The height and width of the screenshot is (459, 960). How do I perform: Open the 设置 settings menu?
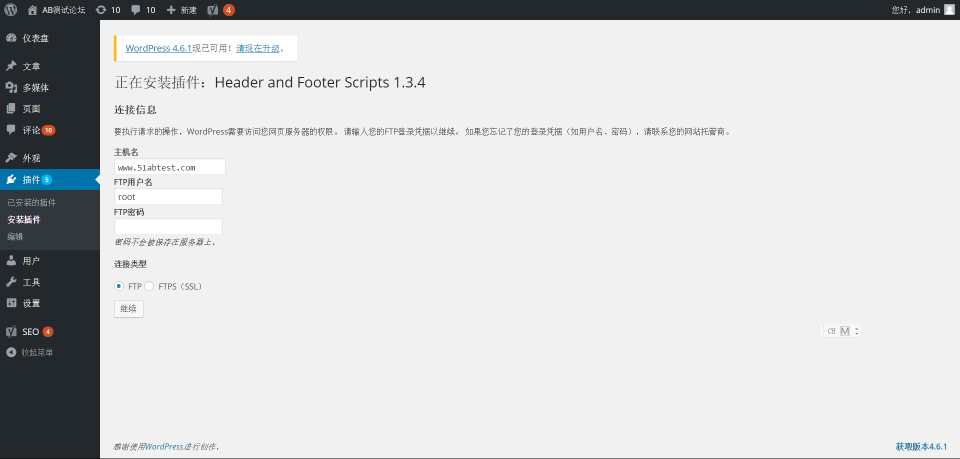tap(32, 303)
